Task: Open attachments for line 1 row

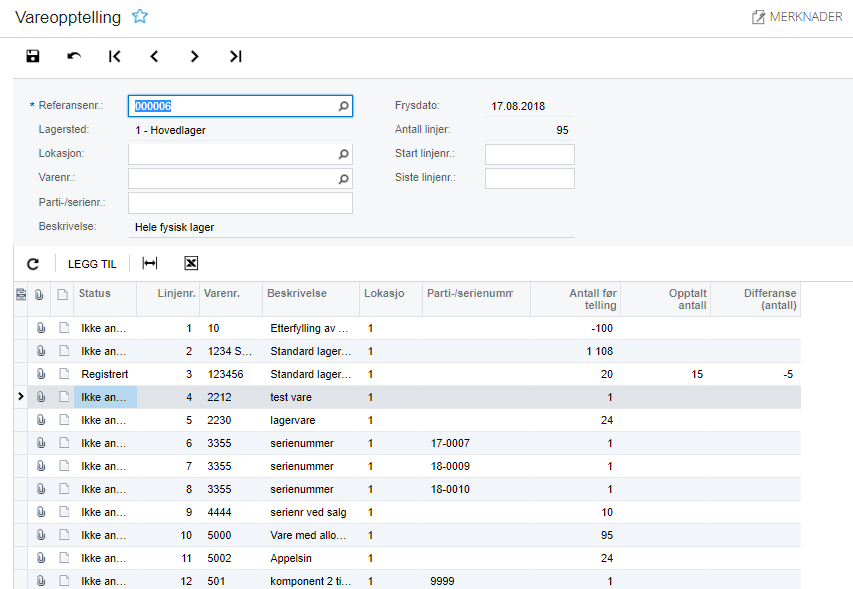Action: click(41, 328)
